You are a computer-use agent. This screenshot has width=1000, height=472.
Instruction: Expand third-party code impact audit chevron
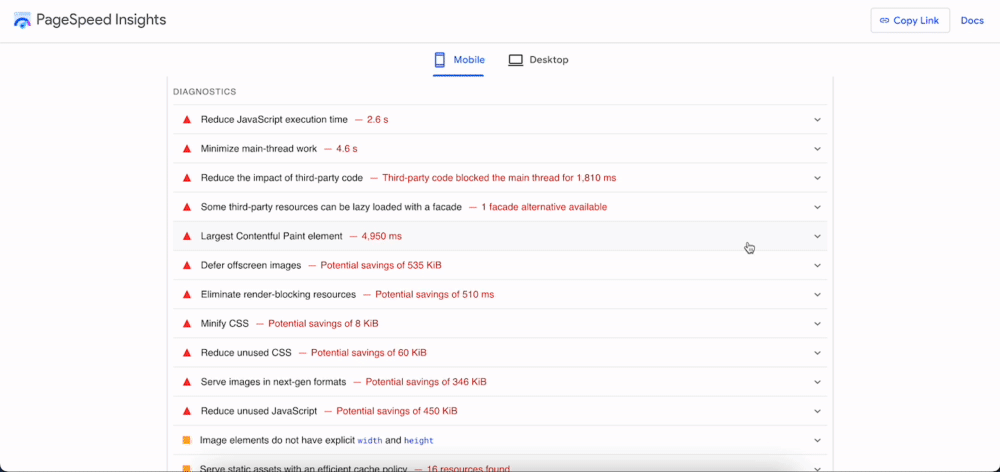coord(817,178)
